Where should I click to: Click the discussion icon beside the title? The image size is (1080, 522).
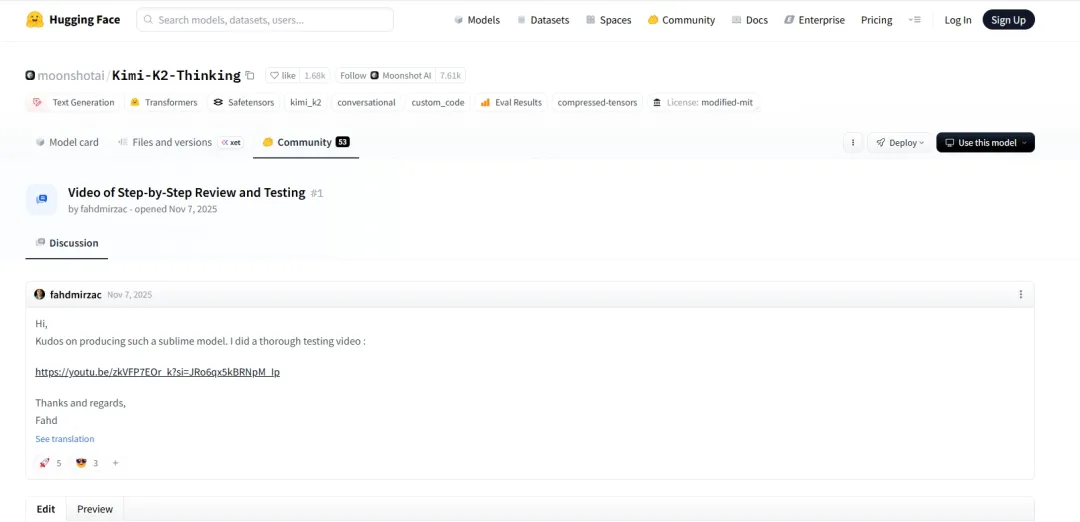tap(41, 200)
